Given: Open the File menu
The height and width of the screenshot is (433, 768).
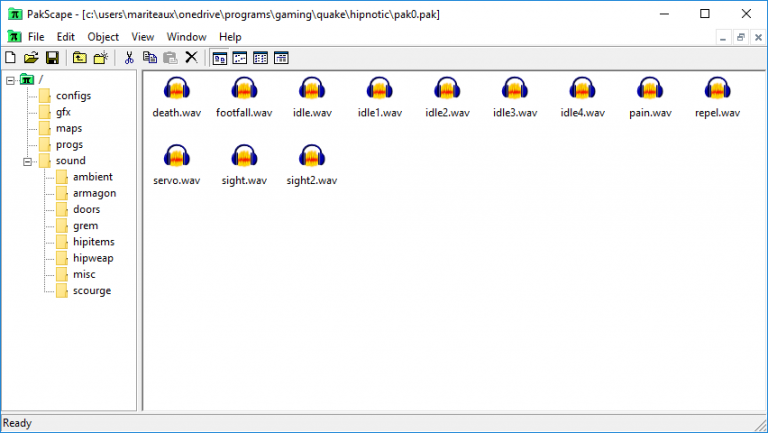Looking at the screenshot, I should click(36, 37).
